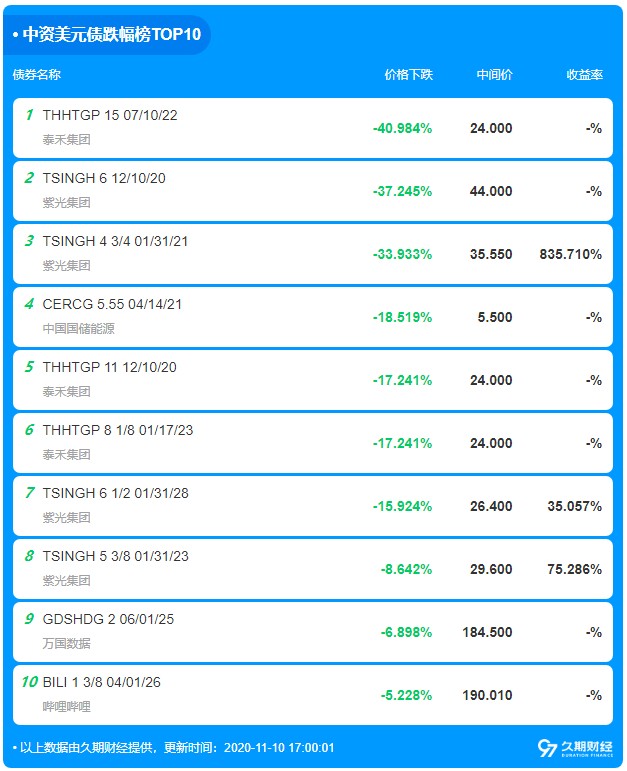Screen dimensions: 627x771
Task: Open THHTGP 8 1/8 01/17/23 entry
Action: pos(118,430)
